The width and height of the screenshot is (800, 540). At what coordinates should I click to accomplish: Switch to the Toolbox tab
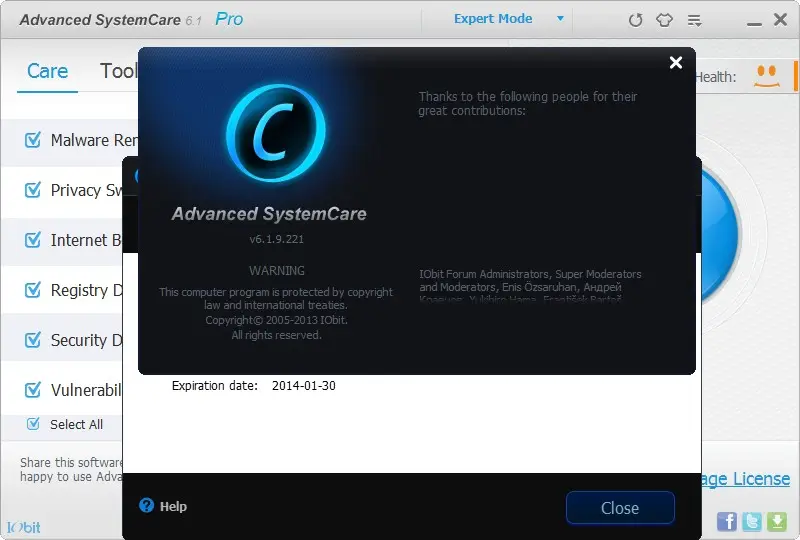[x=118, y=71]
